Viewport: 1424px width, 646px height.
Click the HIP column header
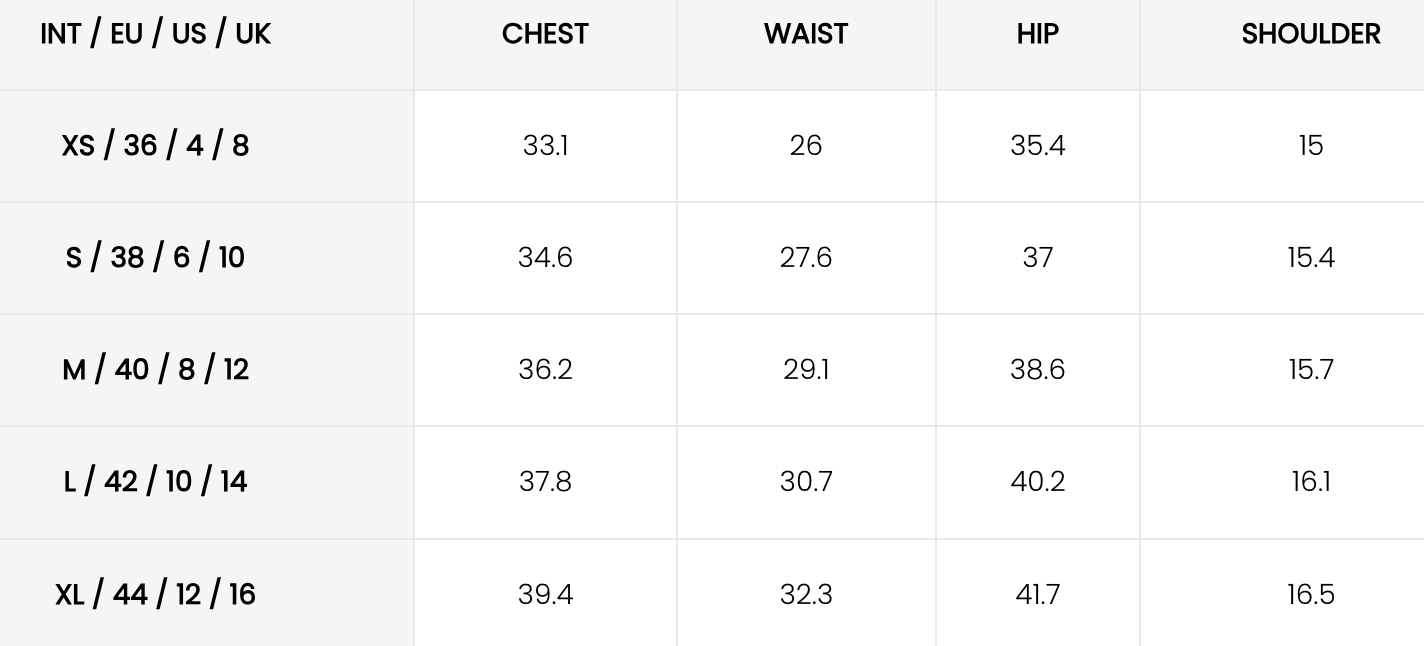[x=1037, y=34]
